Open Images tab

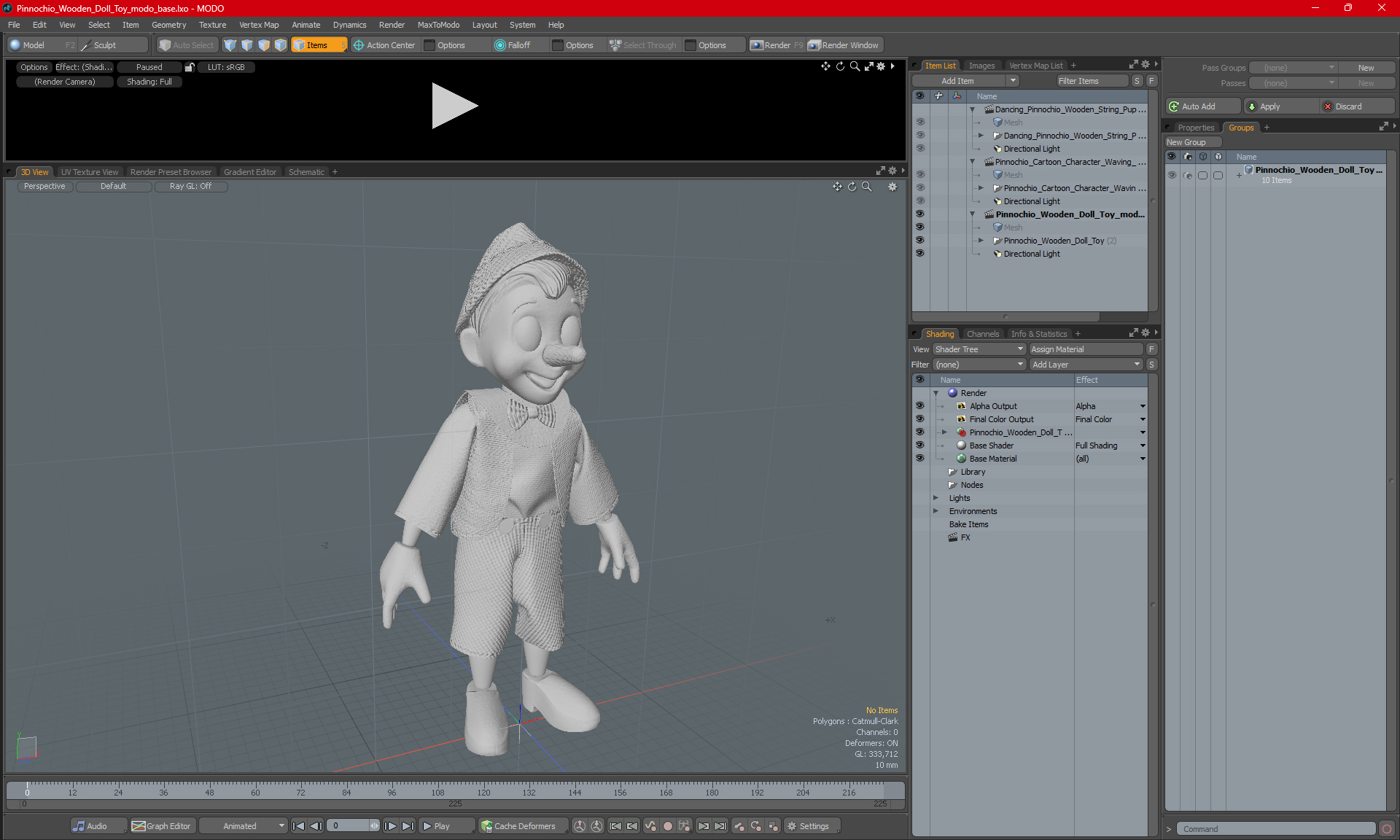[x=981, y=66]
